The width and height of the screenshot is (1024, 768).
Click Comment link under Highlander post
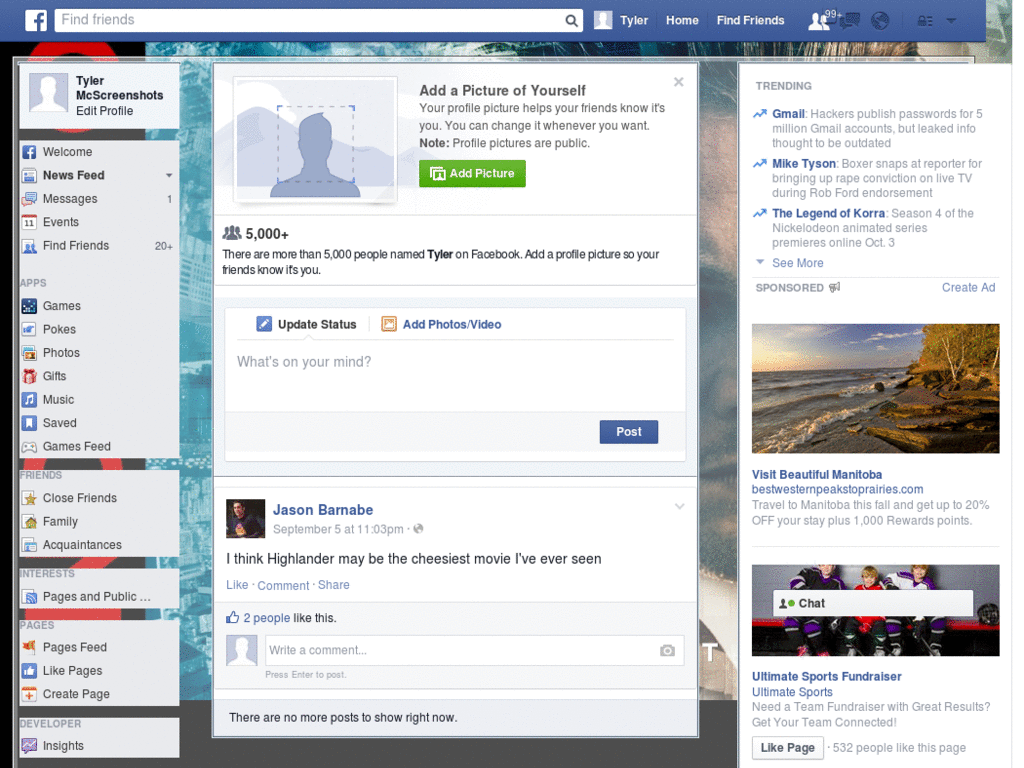pyautogui.click(x=283, y=586)
